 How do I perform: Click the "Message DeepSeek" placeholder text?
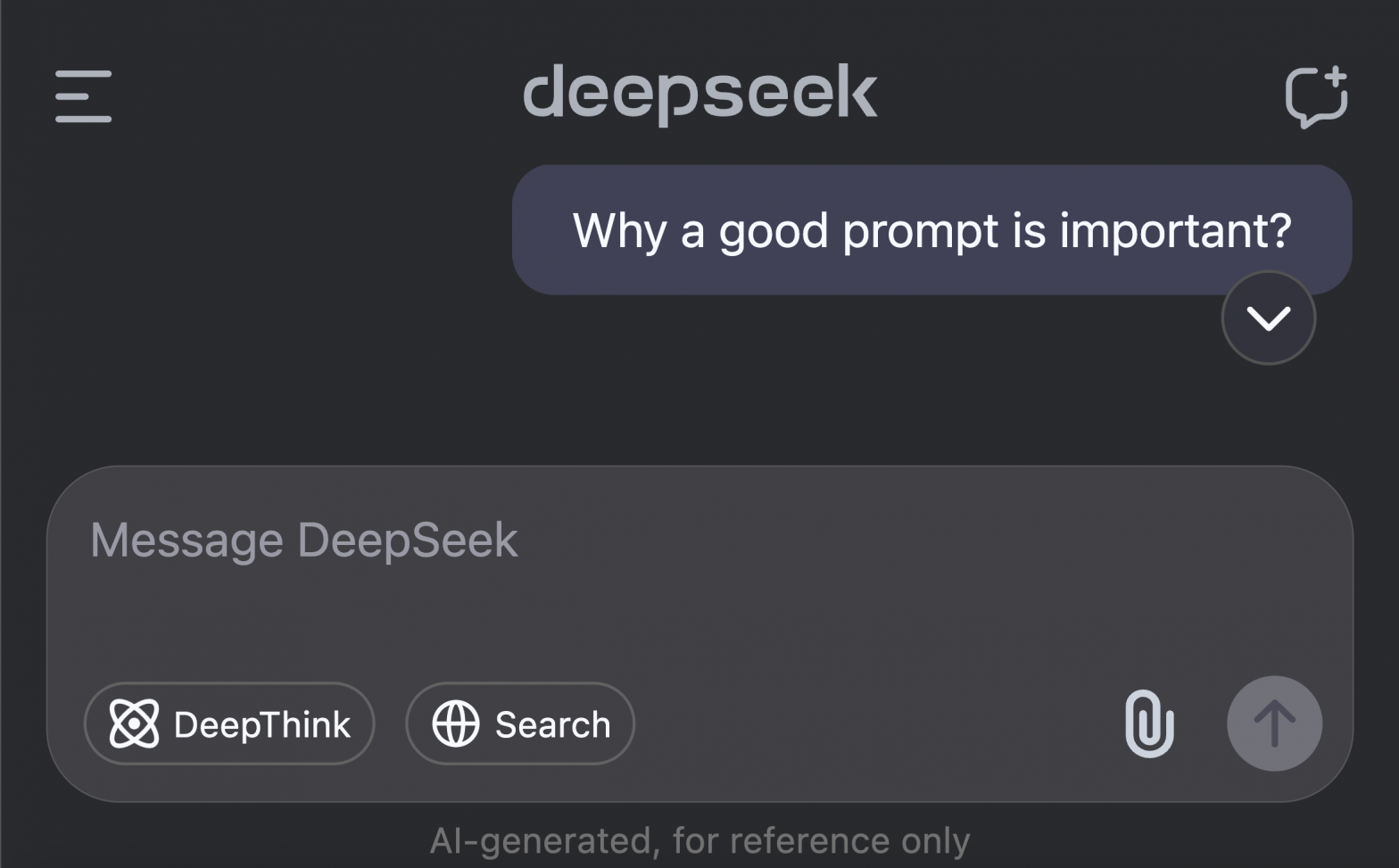(x=304, y=541)
